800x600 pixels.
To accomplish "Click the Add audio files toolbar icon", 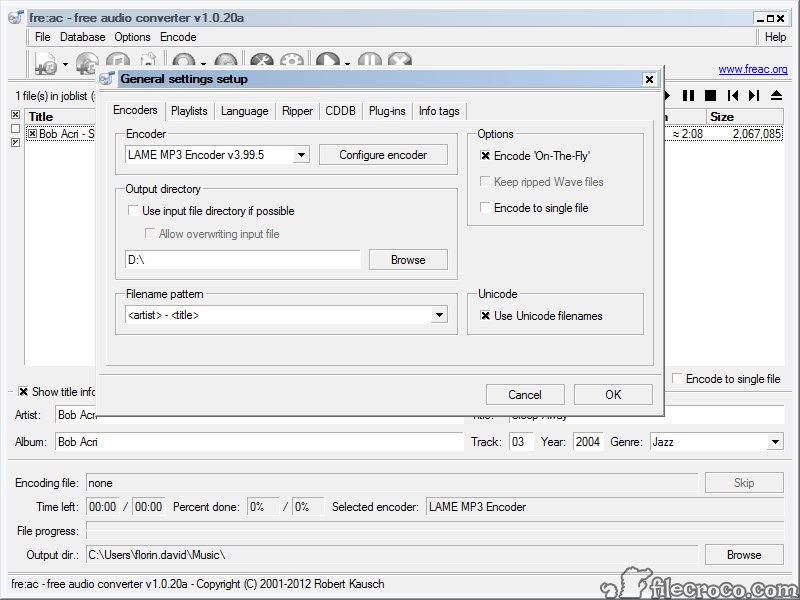I will click(45, 63).
